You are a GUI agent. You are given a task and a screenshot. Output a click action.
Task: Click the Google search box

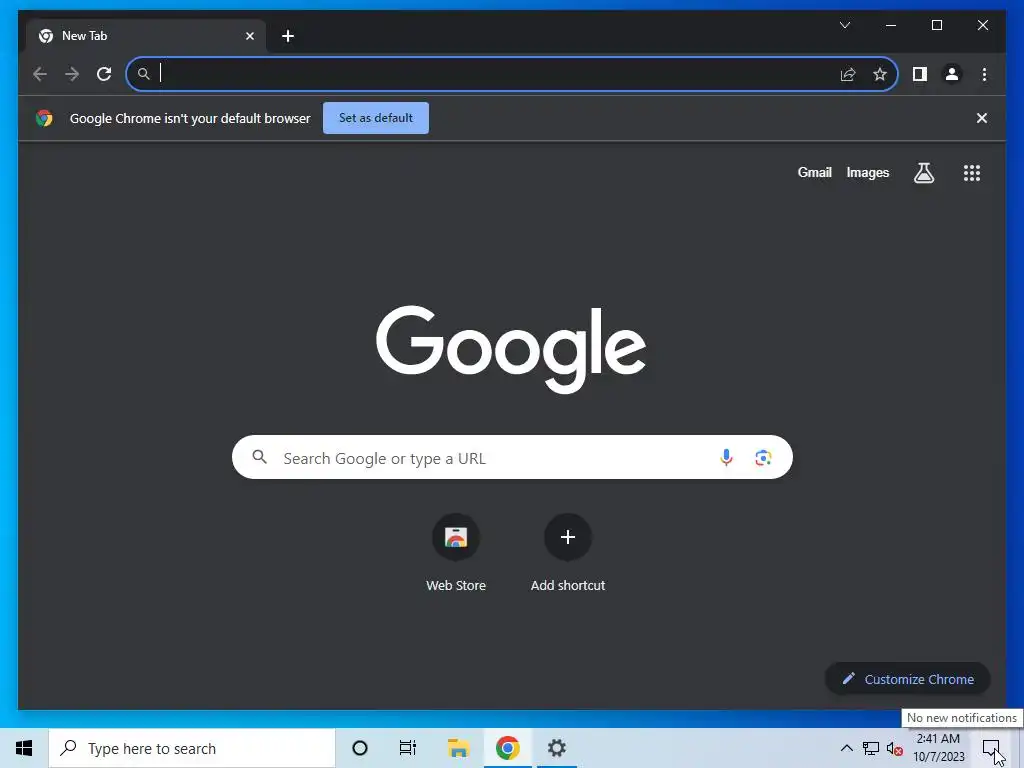[512, 457]
